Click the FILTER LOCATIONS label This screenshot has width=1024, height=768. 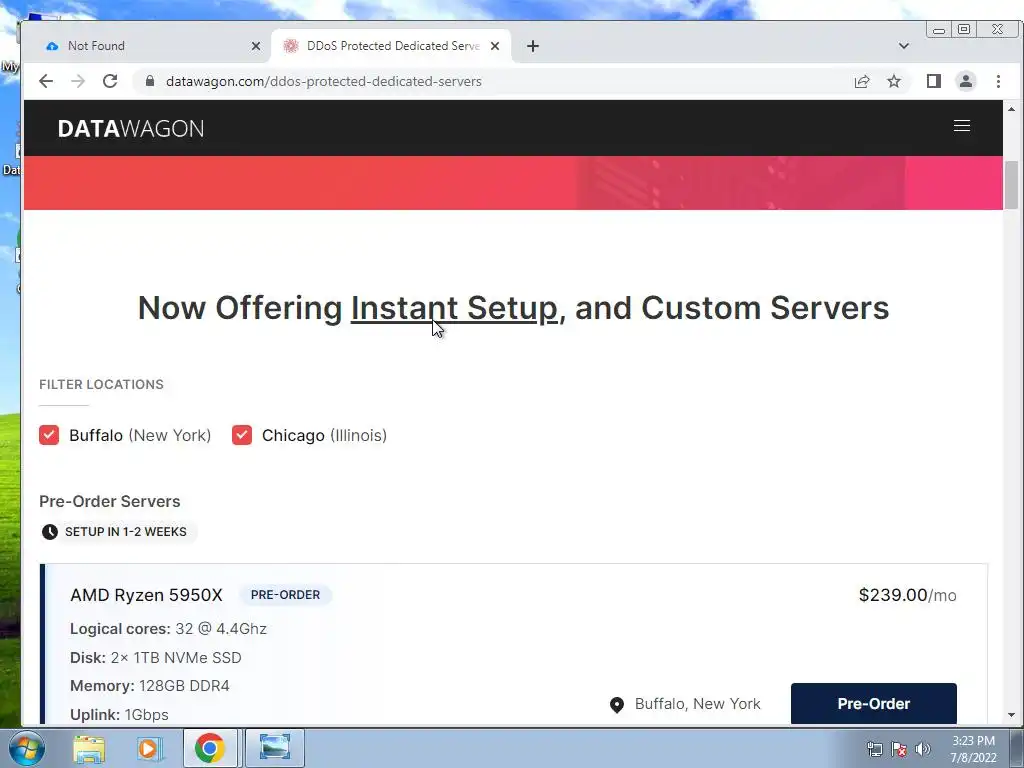(101, 385)
